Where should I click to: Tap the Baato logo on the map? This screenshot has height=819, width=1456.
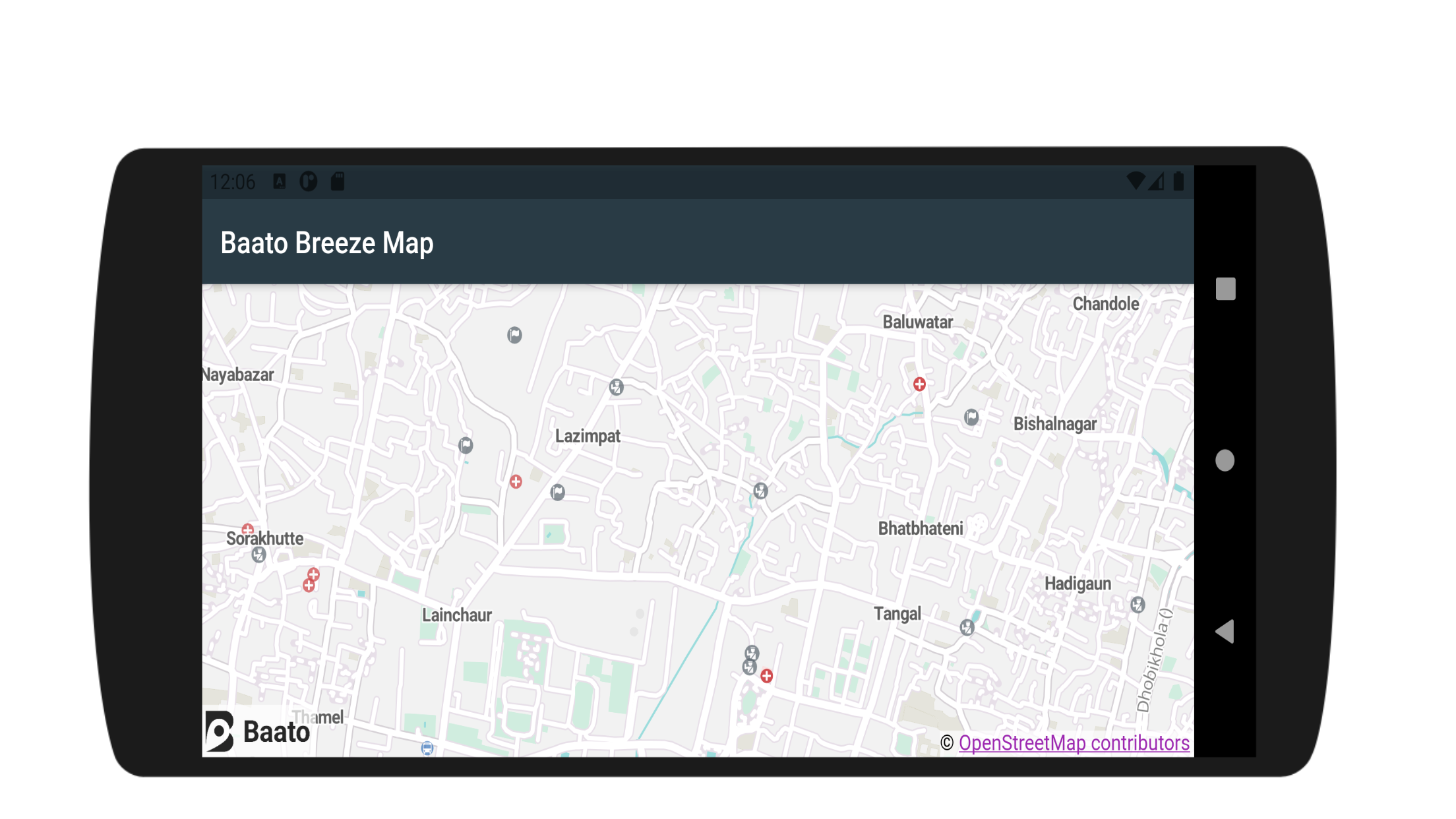point(258,731)
